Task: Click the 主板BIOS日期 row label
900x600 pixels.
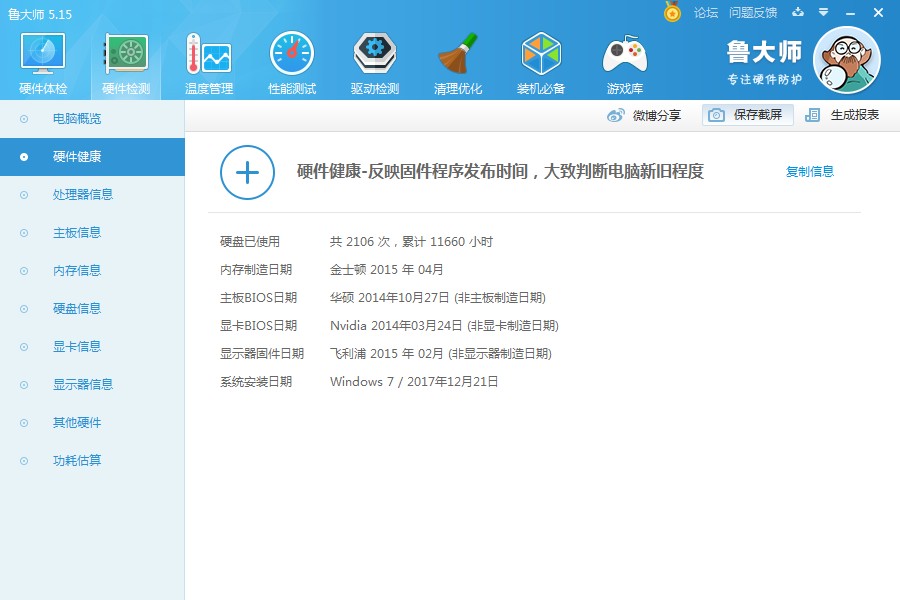Action: (258, 297)
